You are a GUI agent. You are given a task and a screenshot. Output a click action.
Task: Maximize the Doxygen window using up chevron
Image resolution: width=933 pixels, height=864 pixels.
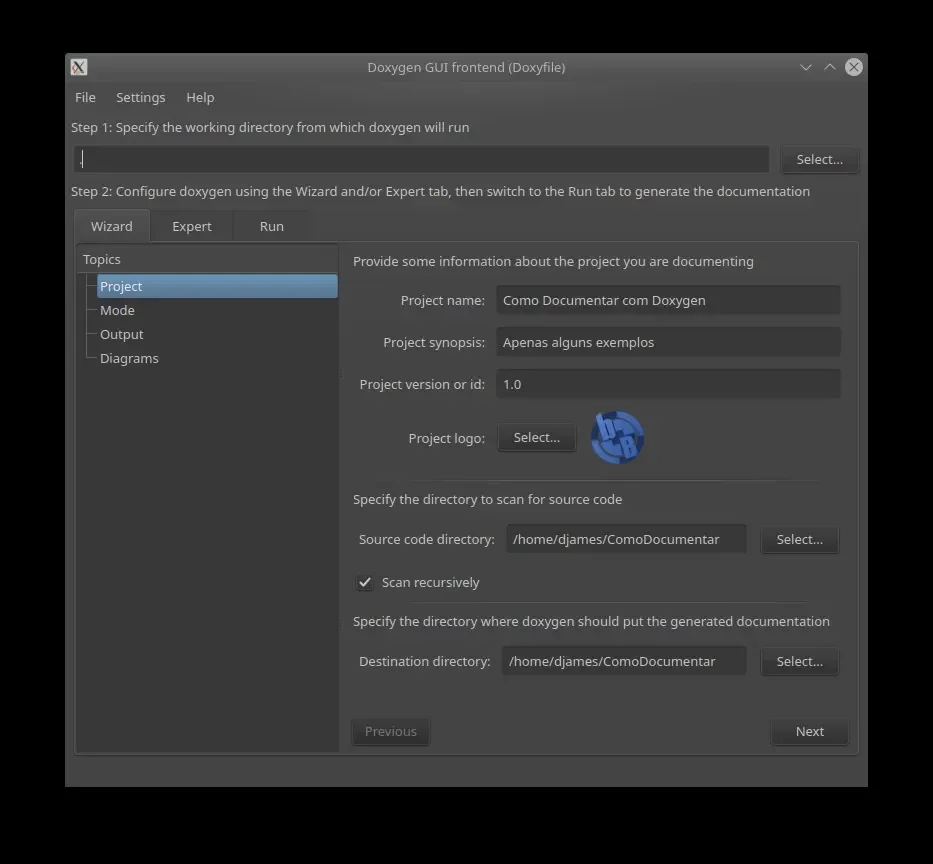pos(829,67)
